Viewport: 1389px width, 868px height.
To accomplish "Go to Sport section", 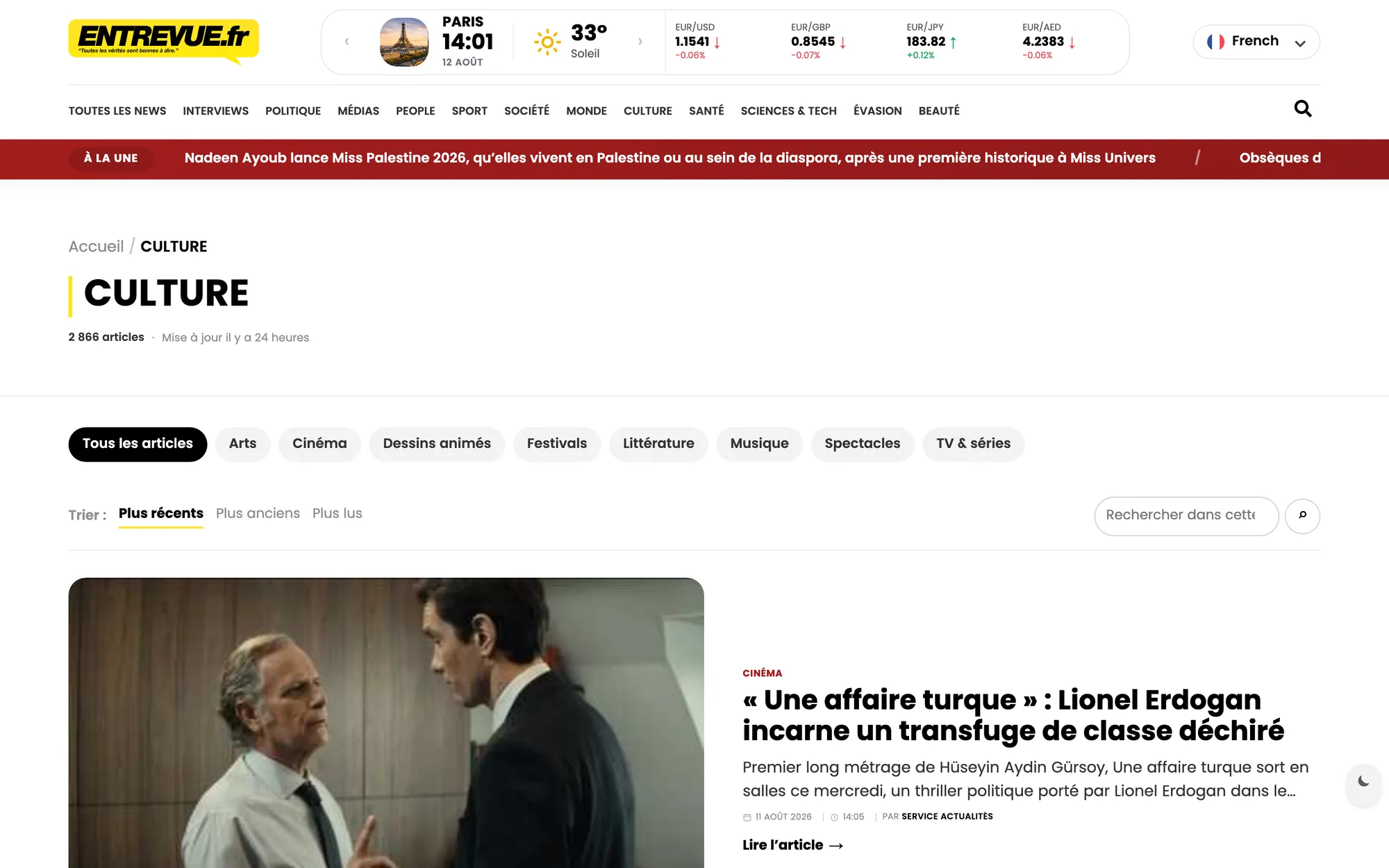I will tap(469, 111).
